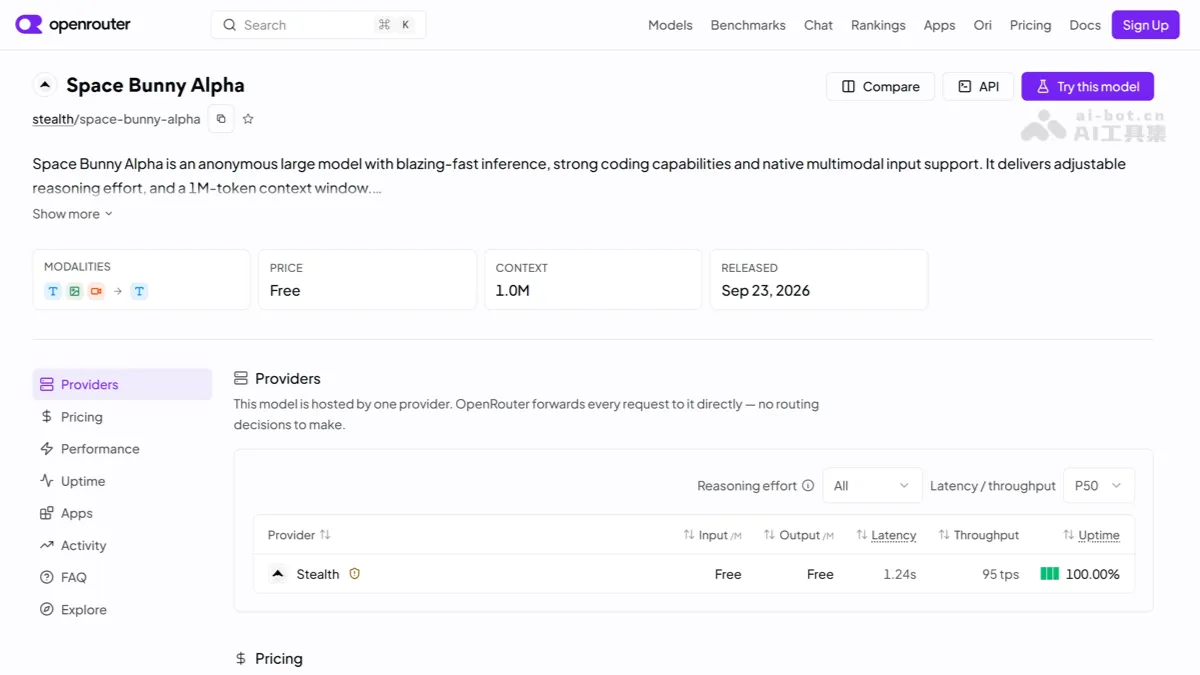1200x675 pixels.
Task: Click the green uptime bars indicator
Action: point(1049,574)
